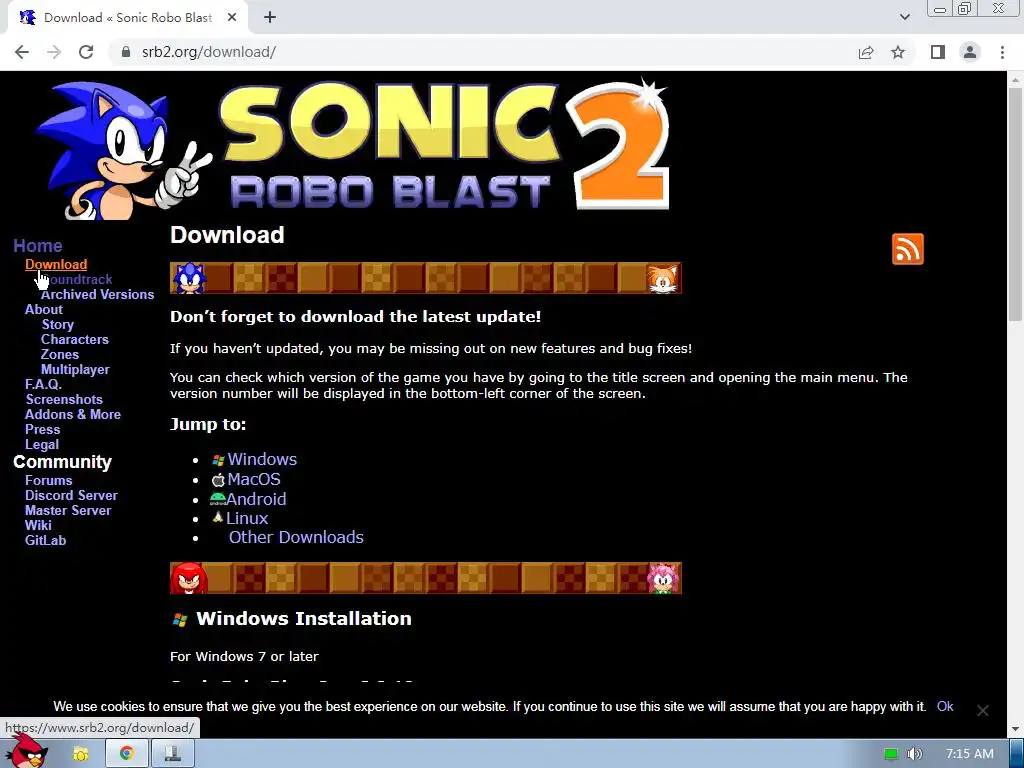Open the Legal link
Image resolution: width=1024 pixels, height=768 pixels.
click(x=42, y=445)
